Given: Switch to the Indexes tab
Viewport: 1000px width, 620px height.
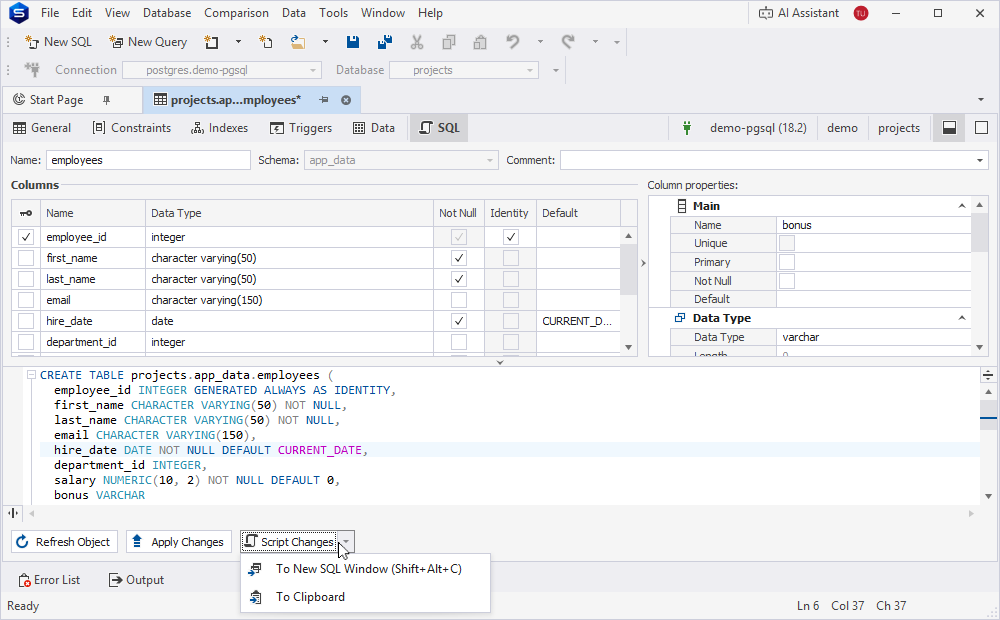Looking at the screenshot, I should (x=219, y=128).
